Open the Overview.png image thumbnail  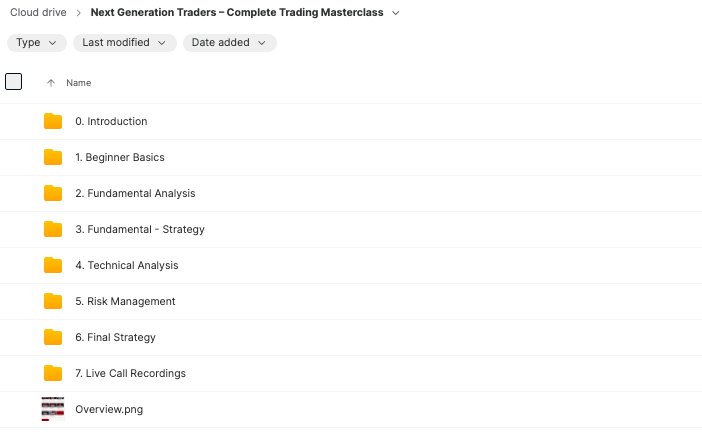(x=53, y=409)
